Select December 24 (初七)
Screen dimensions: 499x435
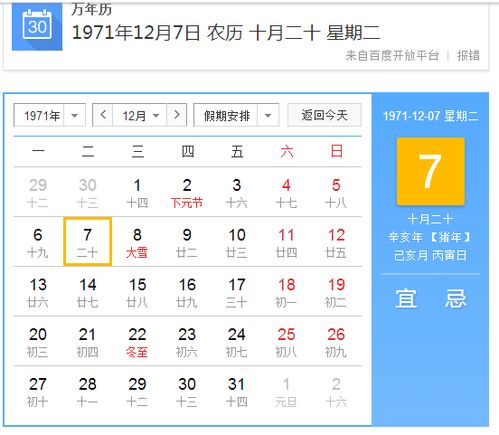(237, 342)
